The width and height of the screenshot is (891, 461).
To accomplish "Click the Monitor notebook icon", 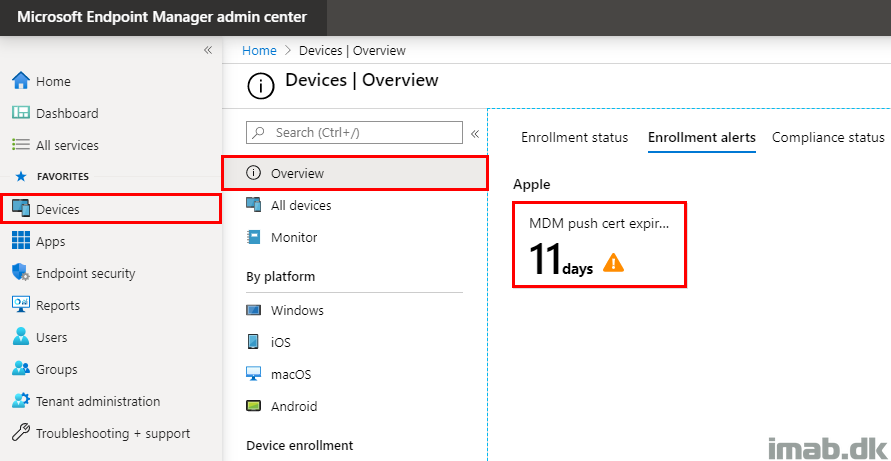I will tap(254, 237).
